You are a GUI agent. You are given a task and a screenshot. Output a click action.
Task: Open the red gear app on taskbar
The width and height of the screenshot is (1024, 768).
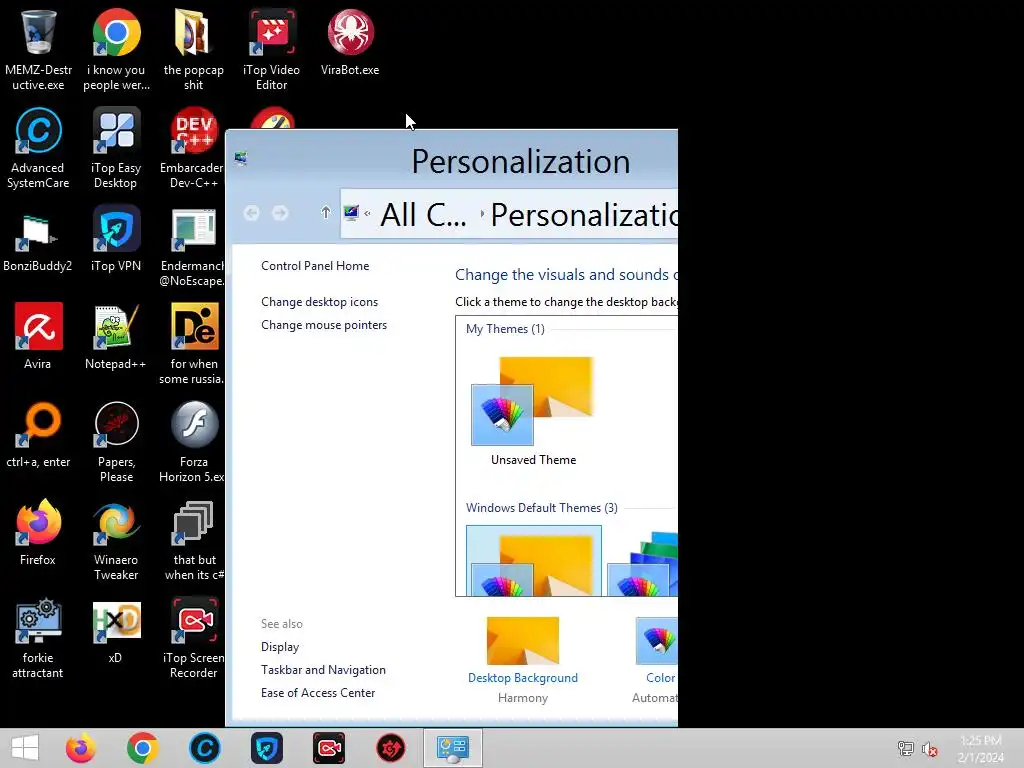point(391,748)
